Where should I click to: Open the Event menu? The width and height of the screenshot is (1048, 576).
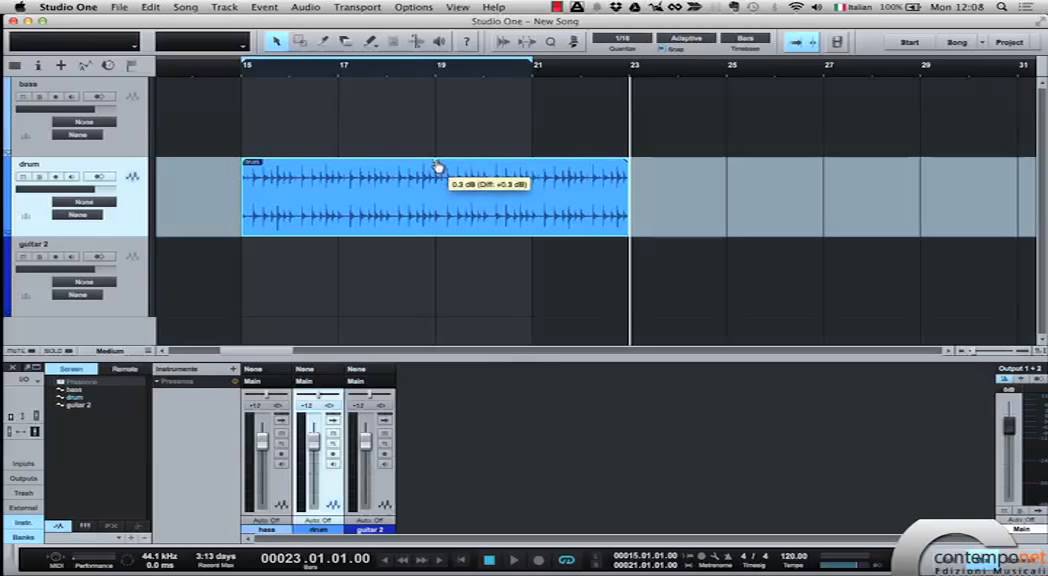[264, 7]
